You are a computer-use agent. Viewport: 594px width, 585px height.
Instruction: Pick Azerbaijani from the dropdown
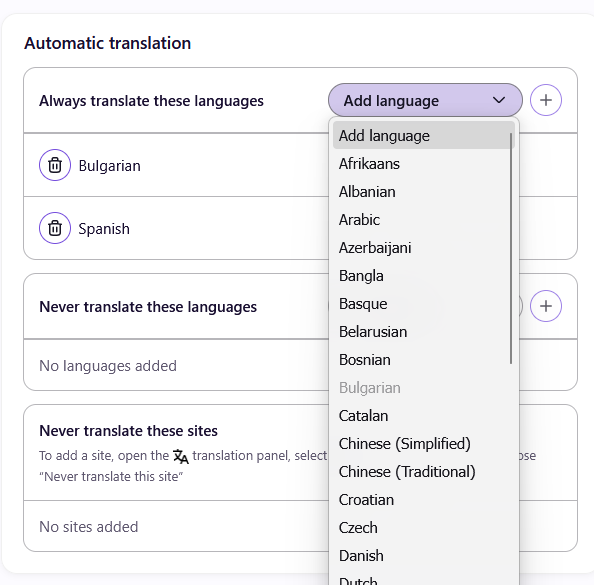(x=424, y=248)
